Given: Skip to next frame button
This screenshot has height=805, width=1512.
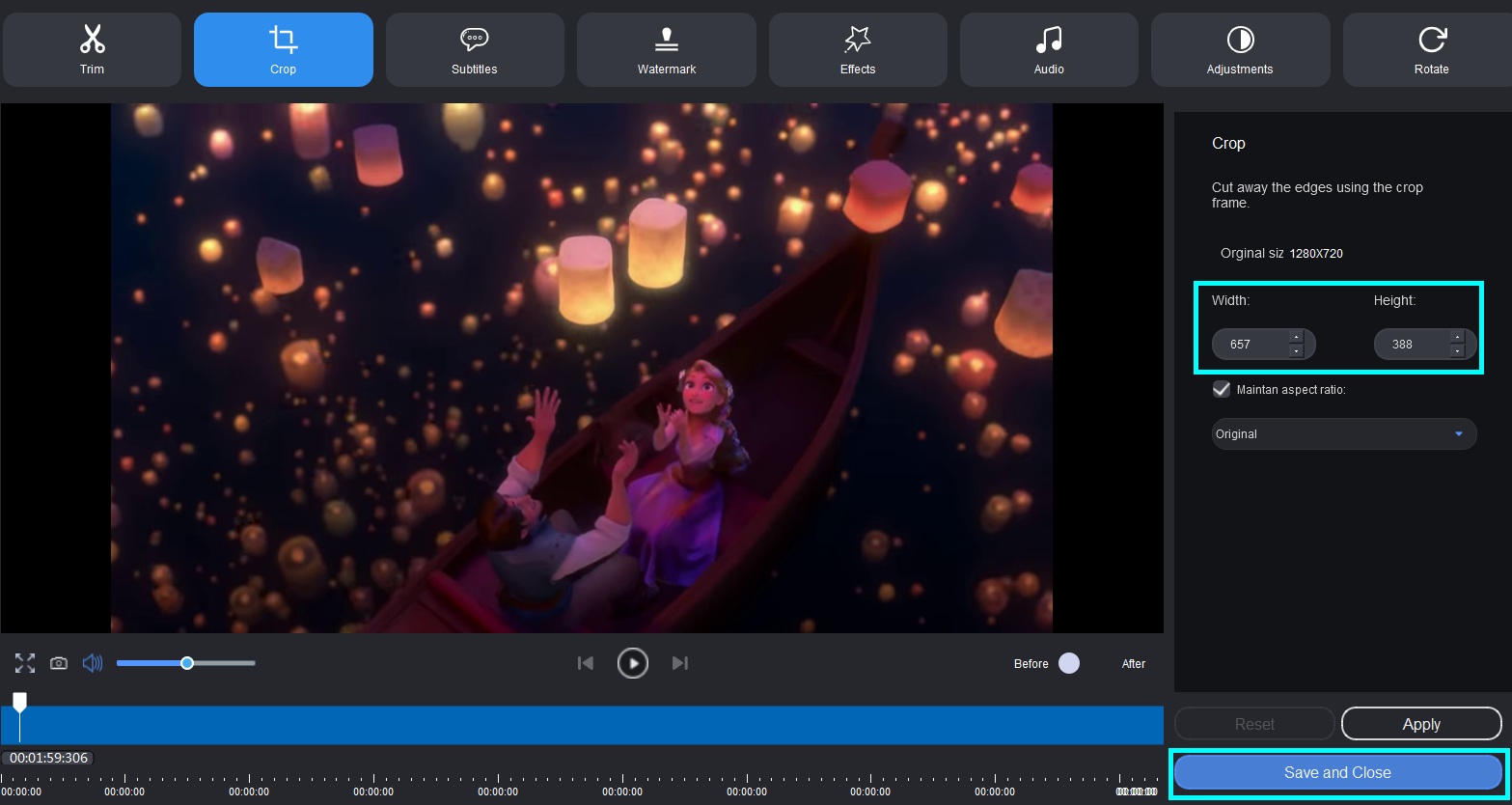Looking at the screenshot, I should click(680, 663).
